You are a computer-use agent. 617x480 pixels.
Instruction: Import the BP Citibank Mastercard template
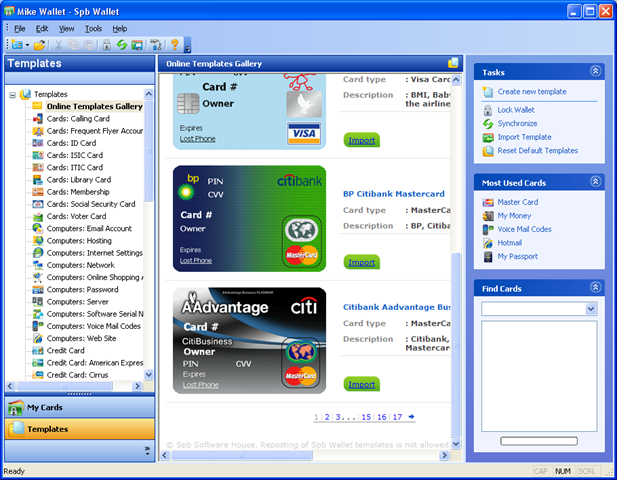362,262
